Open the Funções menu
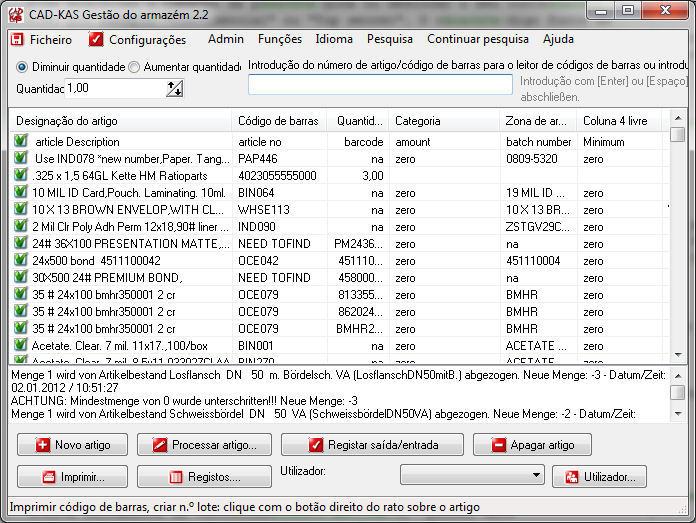The height and width of the screenshot is (523, 696). pos(279,40)
